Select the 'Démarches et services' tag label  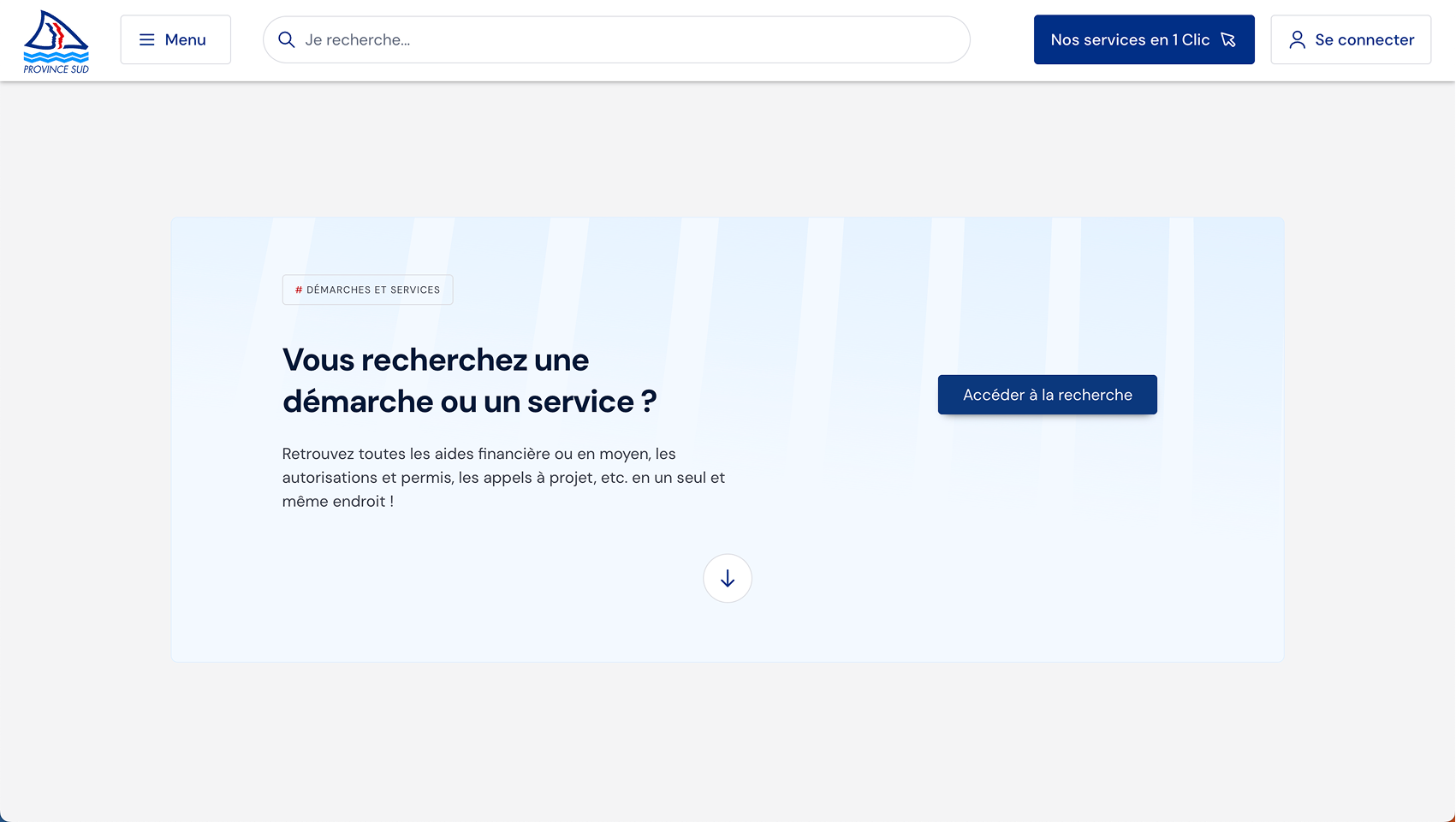[x=373, y=290]
